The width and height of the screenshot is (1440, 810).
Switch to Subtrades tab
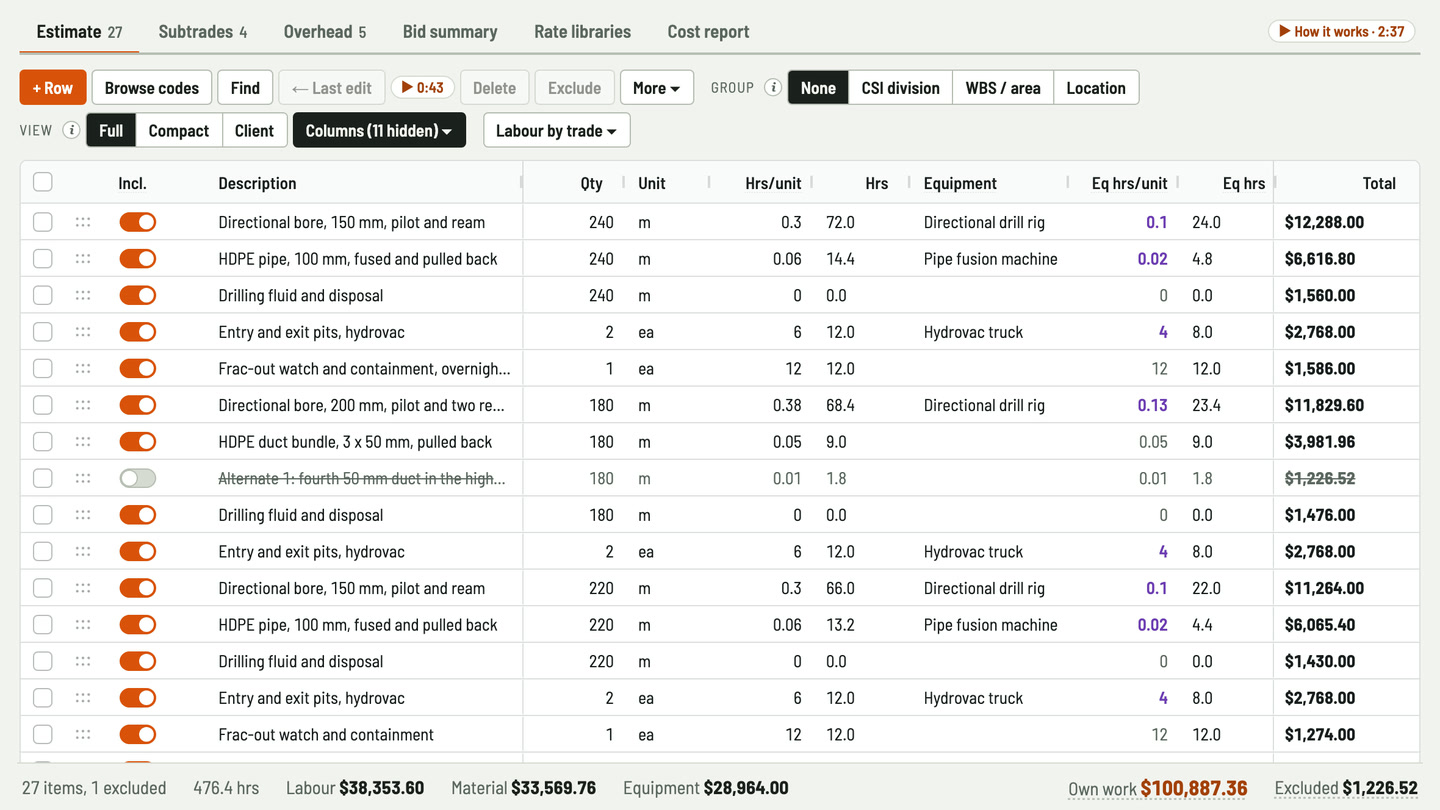pos(203,31)
